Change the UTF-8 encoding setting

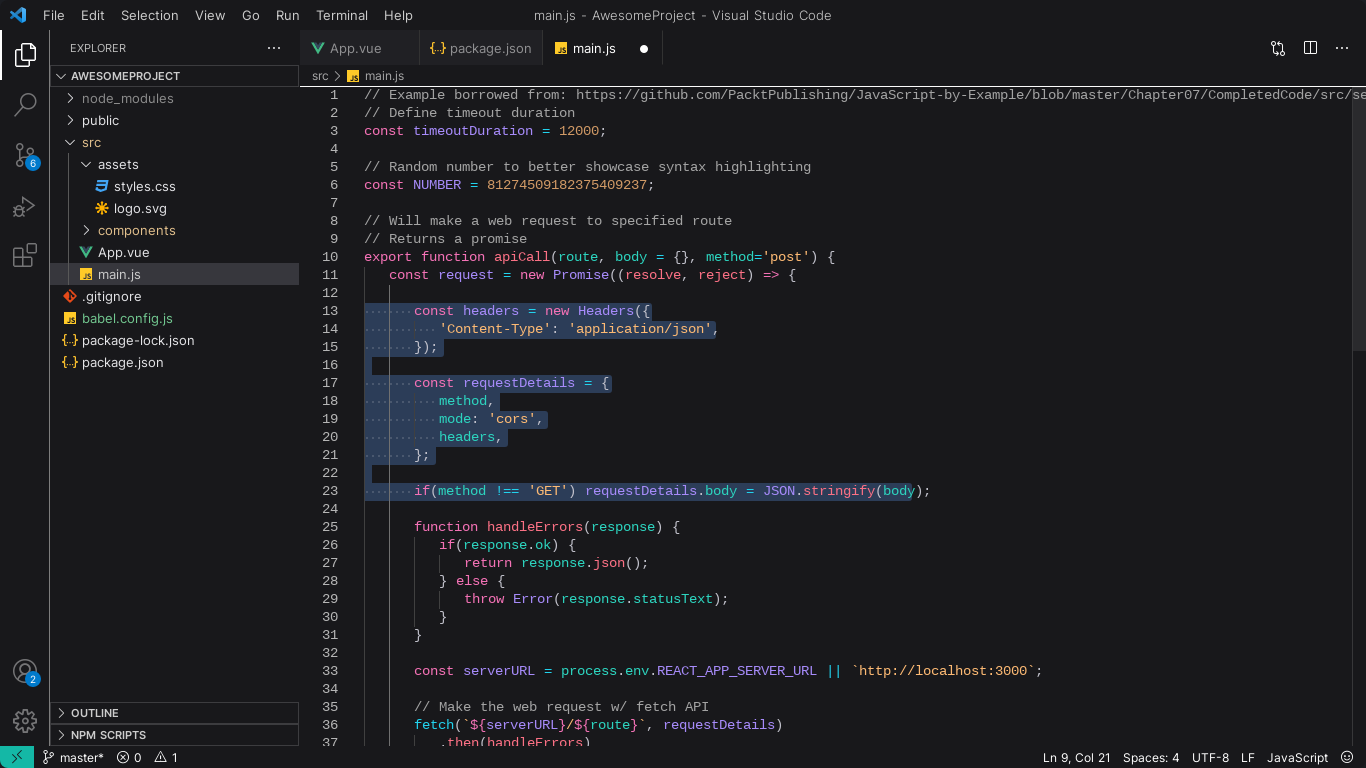click(1210, 757)
